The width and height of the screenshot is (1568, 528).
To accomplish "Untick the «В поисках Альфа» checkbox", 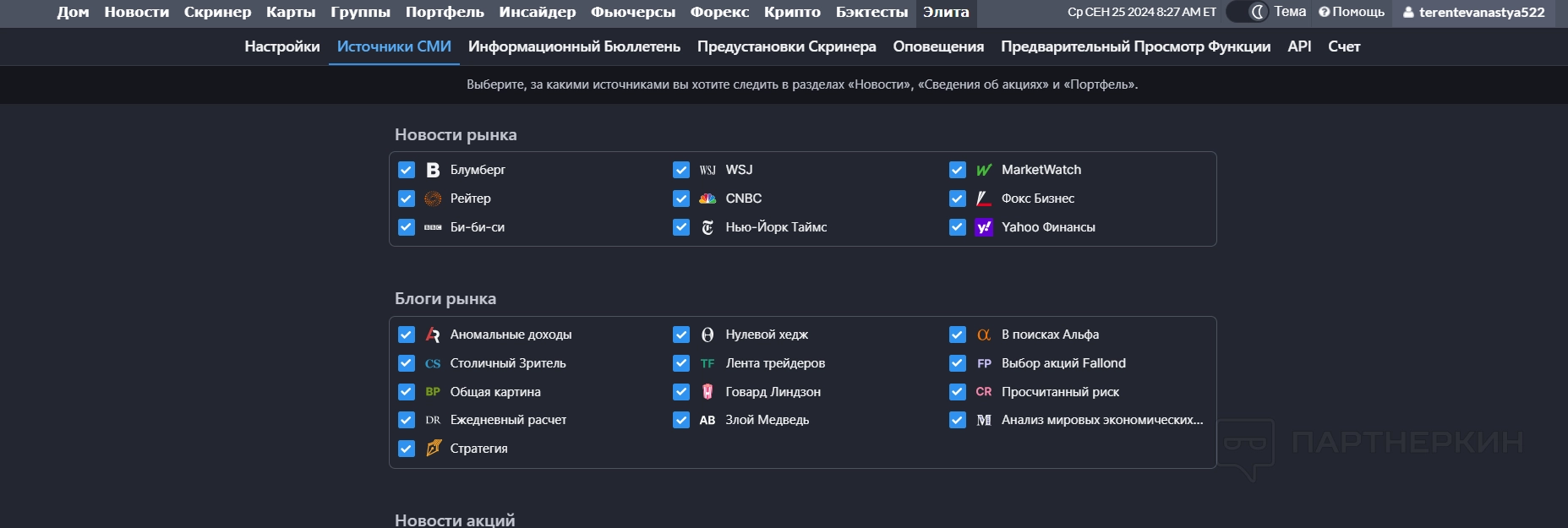I will [x=958, y=335].
